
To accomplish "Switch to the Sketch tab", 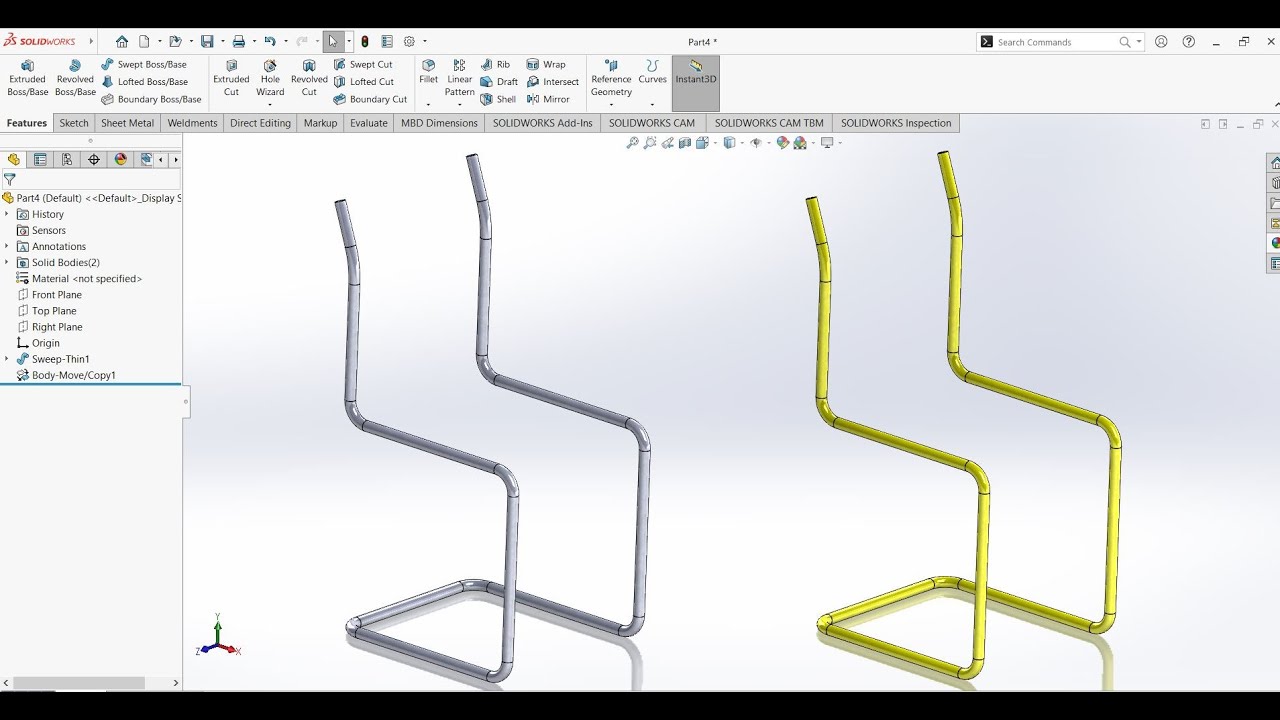I will tap(74, 123).
